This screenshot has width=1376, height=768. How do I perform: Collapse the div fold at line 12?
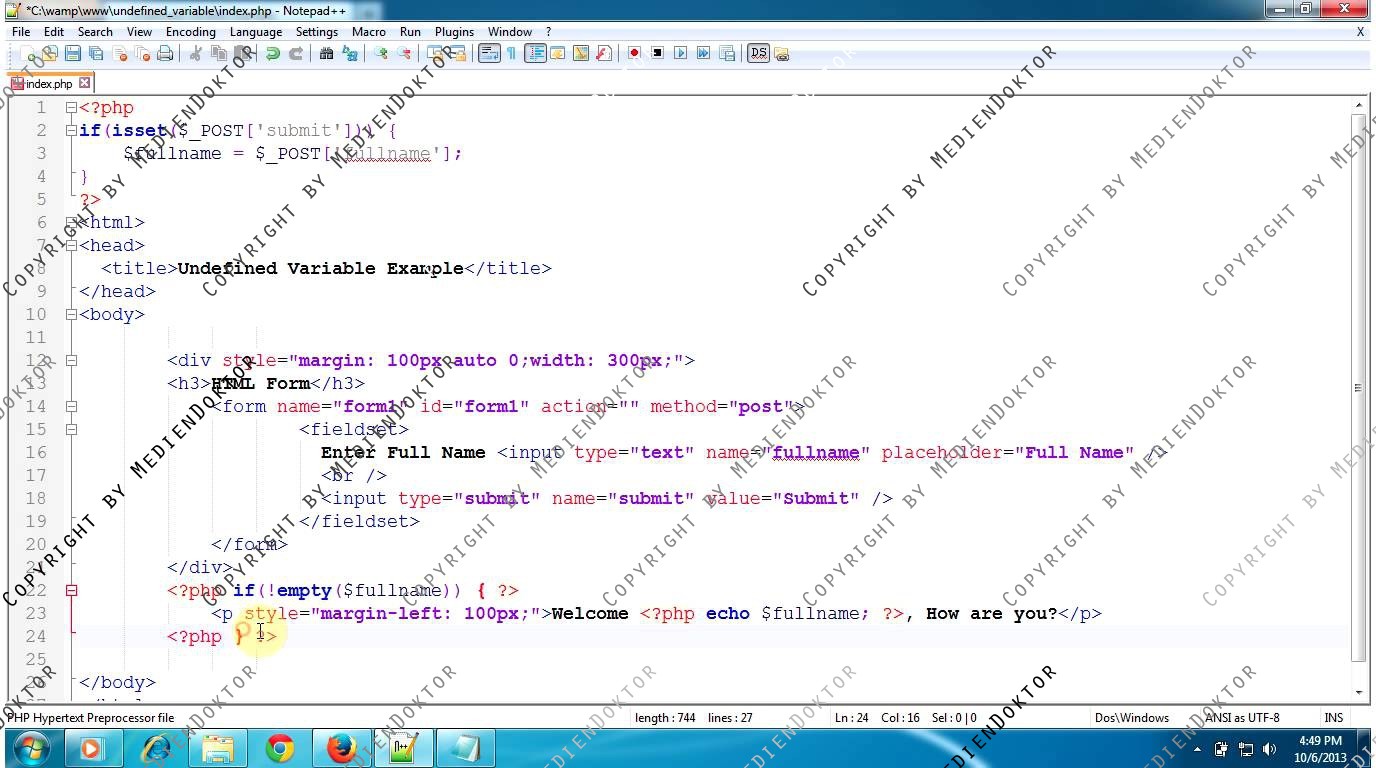coord(71,360)
